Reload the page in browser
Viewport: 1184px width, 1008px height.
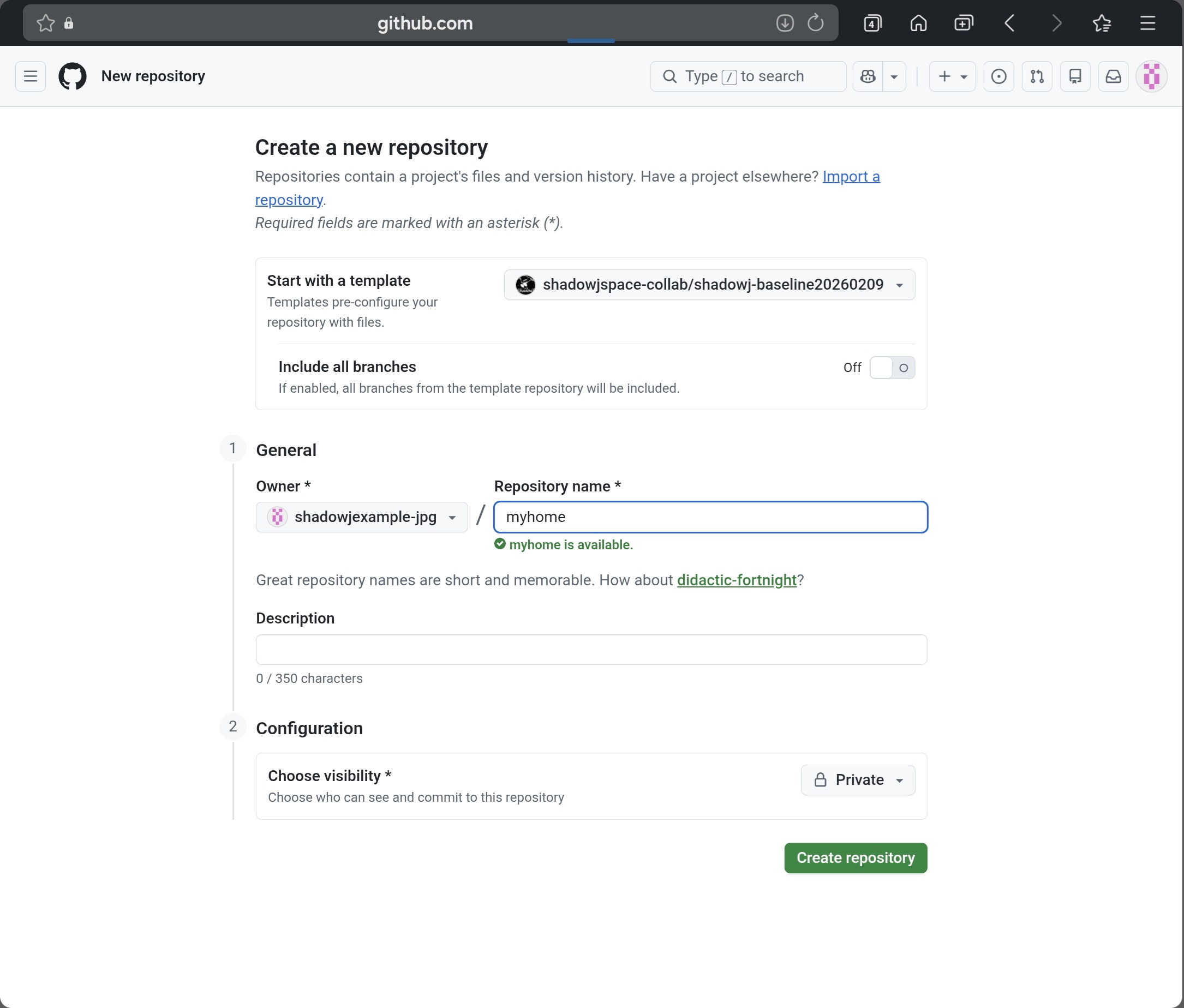coord(815,23)
